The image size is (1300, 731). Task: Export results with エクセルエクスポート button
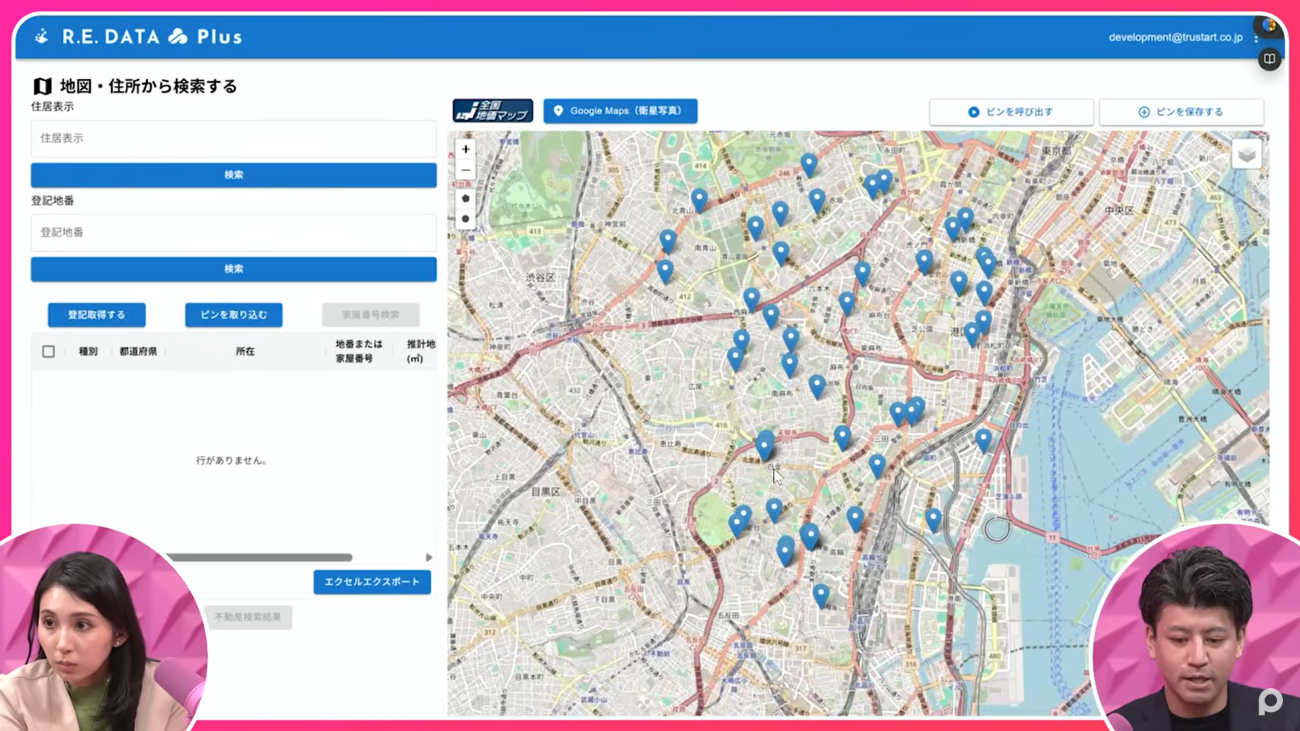click(371, 582)
